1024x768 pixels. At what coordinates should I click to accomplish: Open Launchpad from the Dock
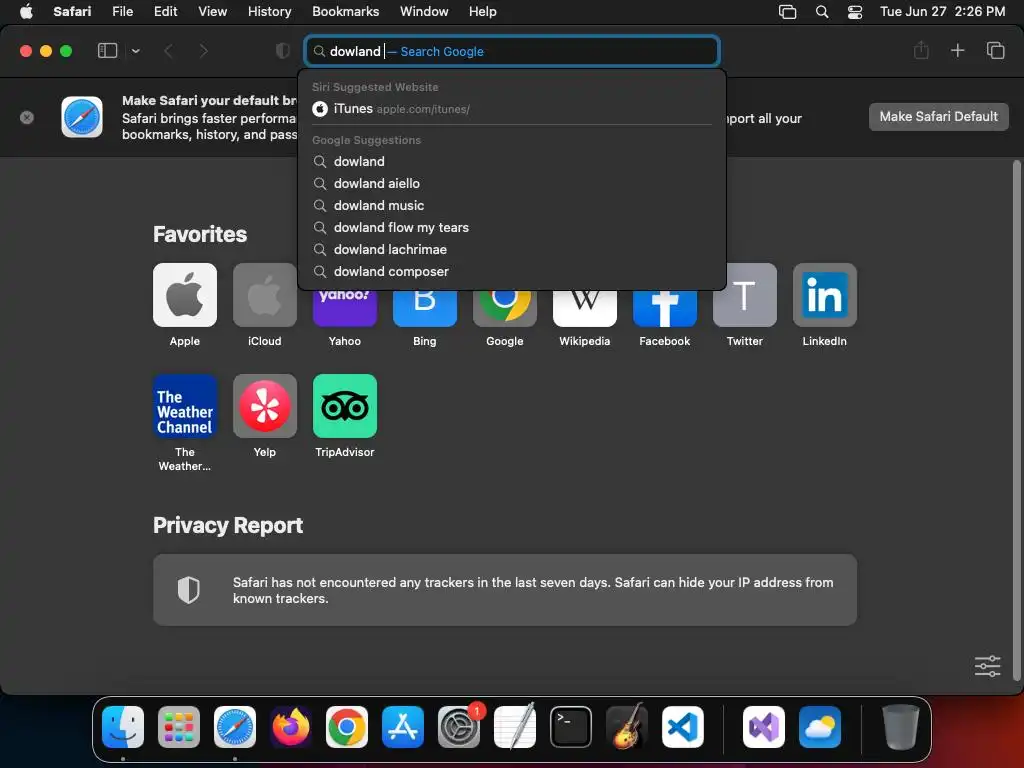(x=179, y=727)
